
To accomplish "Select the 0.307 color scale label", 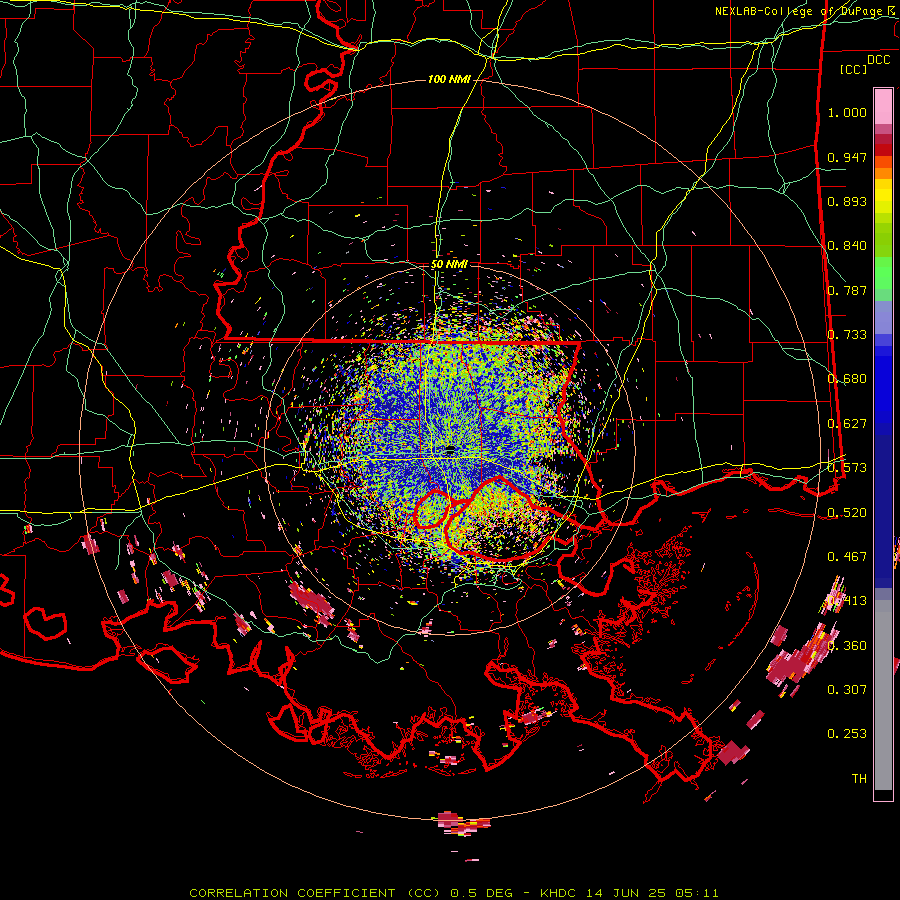I will coord(847,690).
